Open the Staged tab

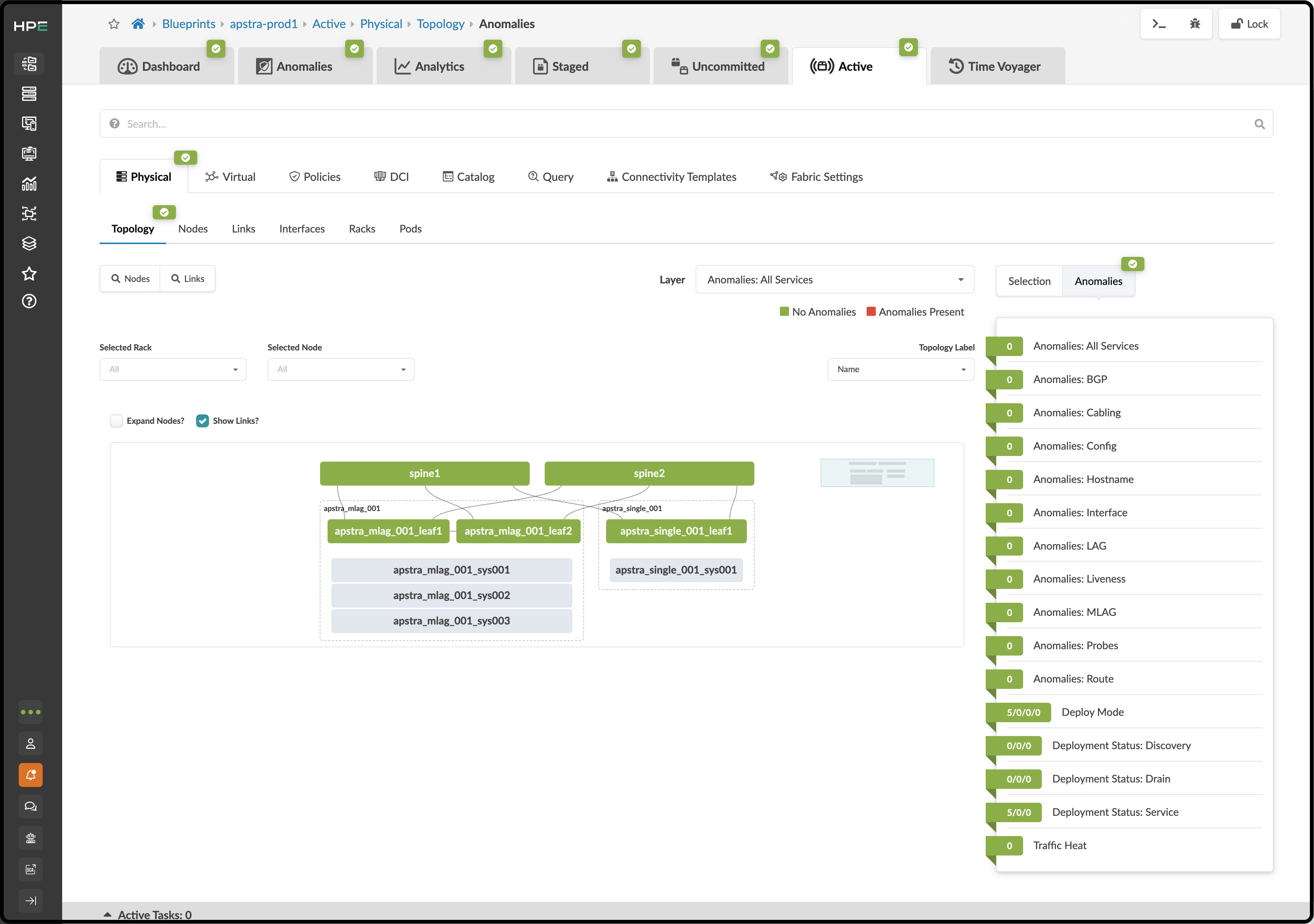coord(581,66)
